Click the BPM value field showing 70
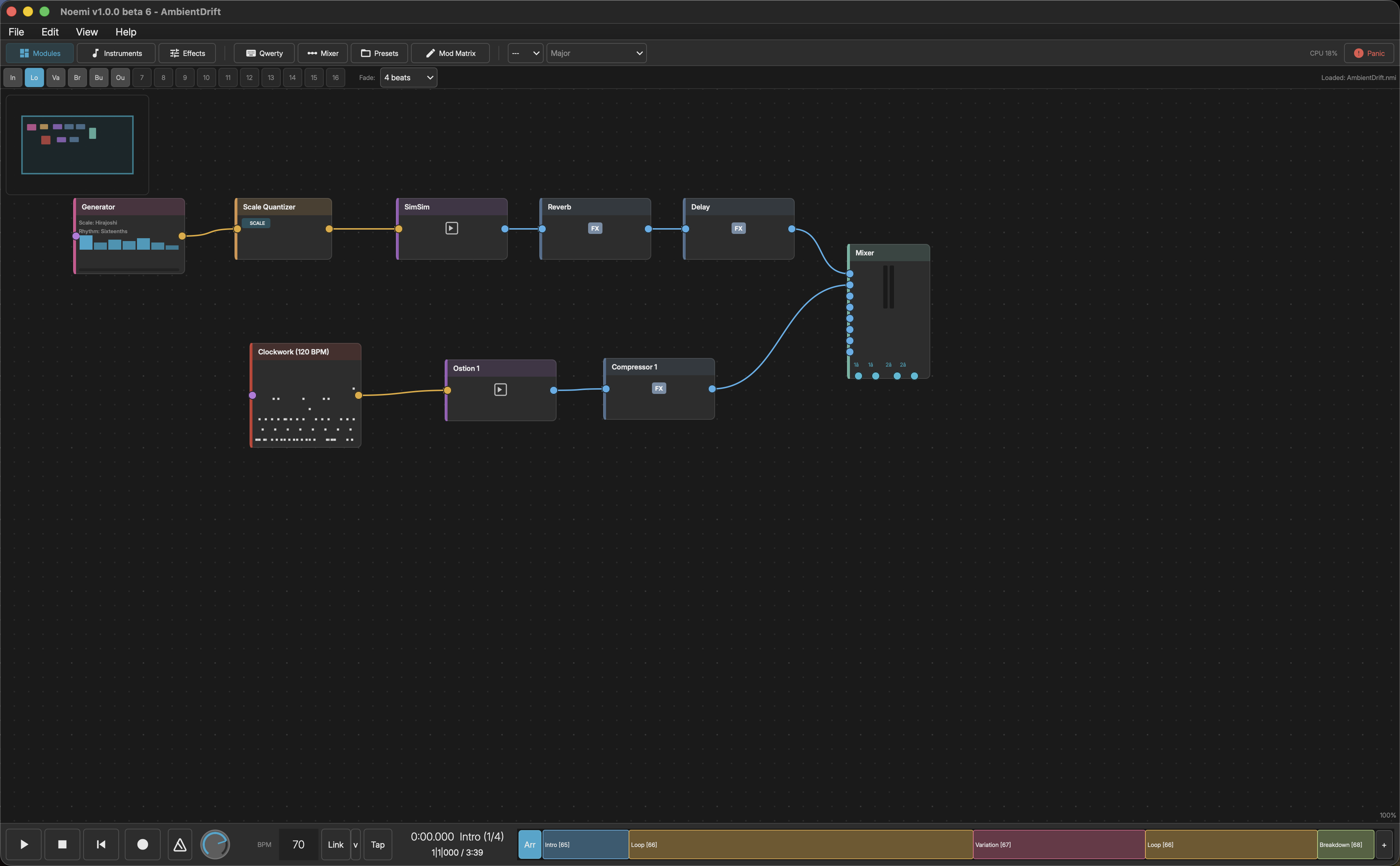 tap(298, 844)
